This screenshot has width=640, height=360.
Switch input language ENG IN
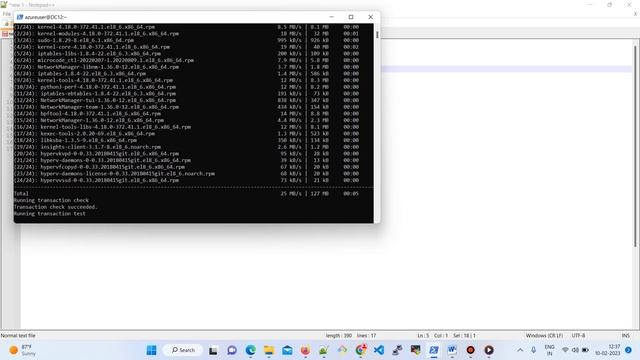point(549,350)
